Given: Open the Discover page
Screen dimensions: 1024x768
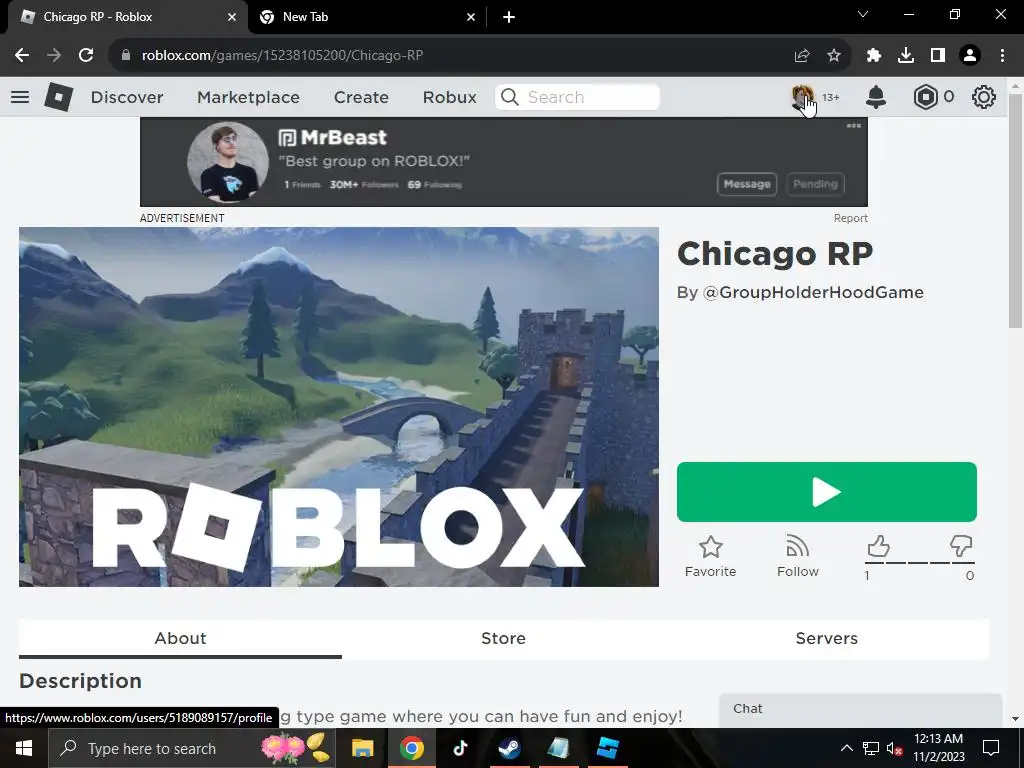Looking at the screenshot, I should click(127, 97).
